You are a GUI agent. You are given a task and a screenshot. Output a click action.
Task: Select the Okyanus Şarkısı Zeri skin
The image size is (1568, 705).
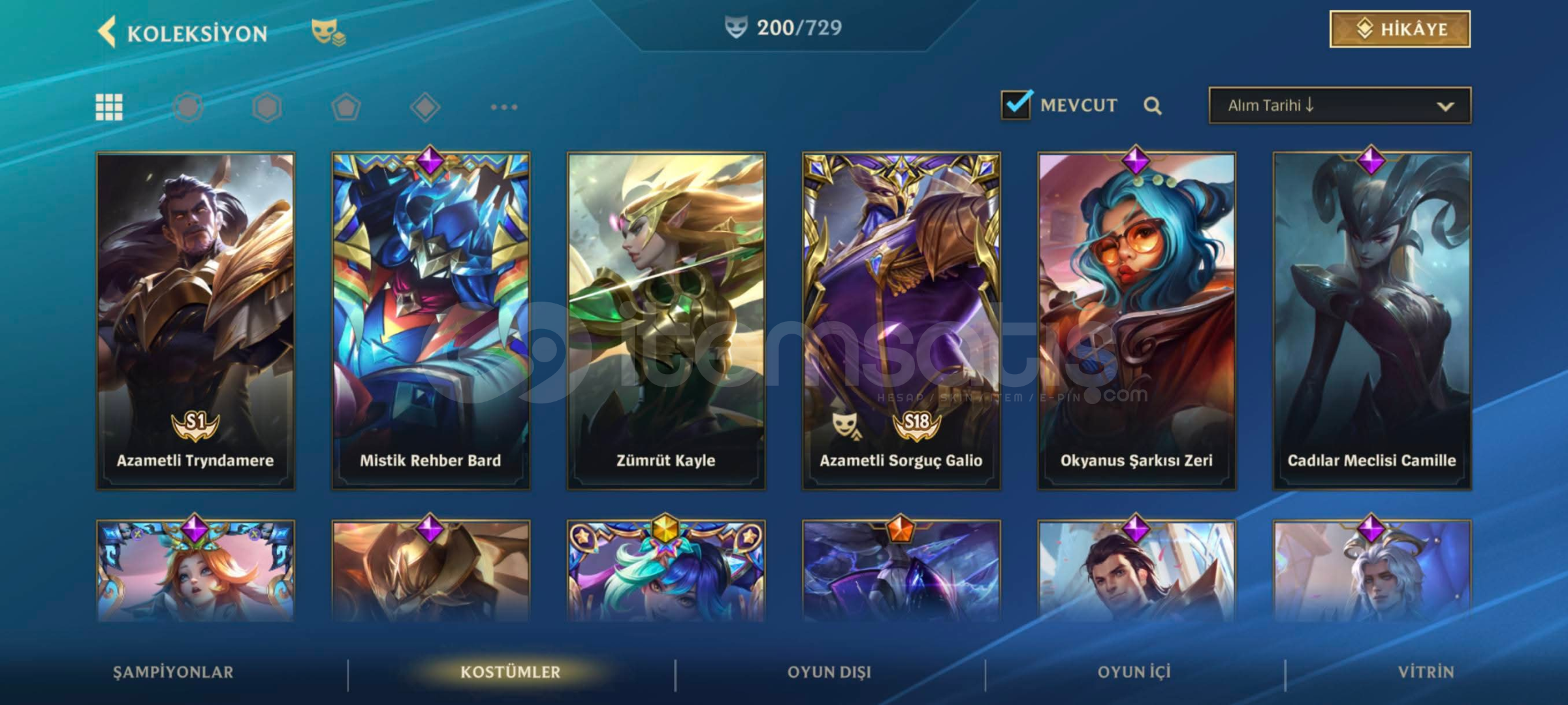(x=1137, y=321)
